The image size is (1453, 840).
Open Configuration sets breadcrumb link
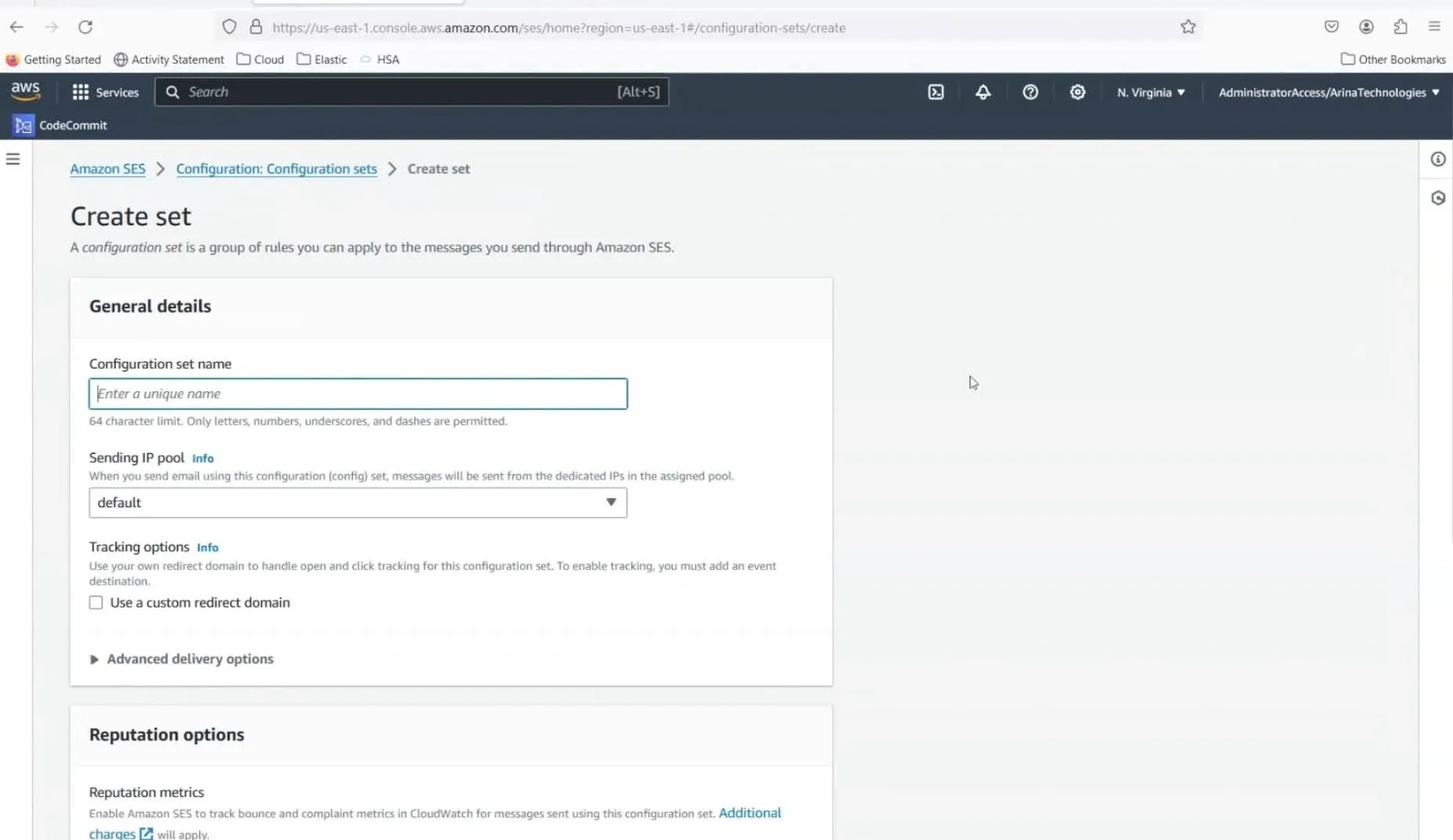coord(276,169)
